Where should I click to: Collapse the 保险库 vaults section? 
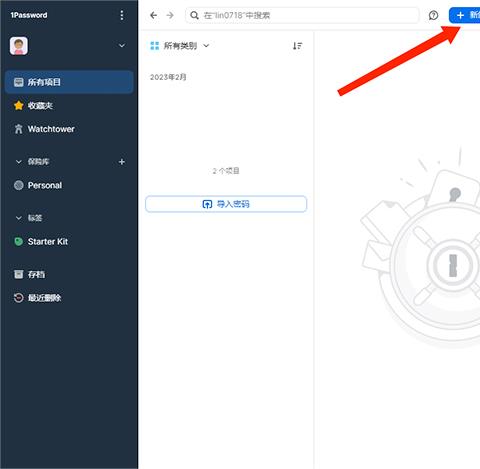tap(19, 162)
